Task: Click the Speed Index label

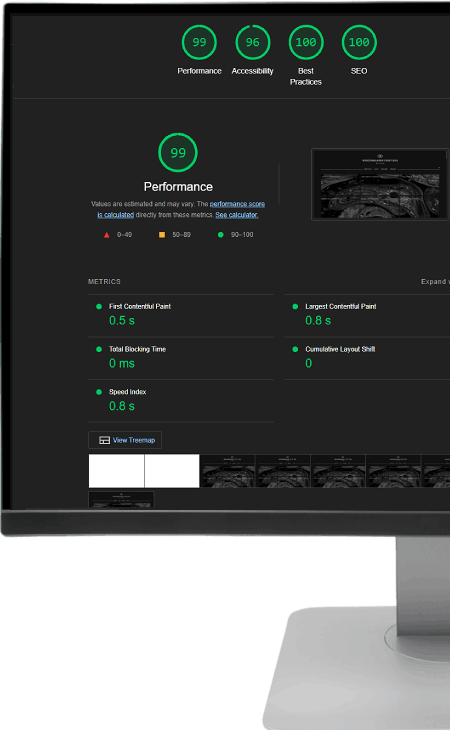Action: click(x=128, y=392)
